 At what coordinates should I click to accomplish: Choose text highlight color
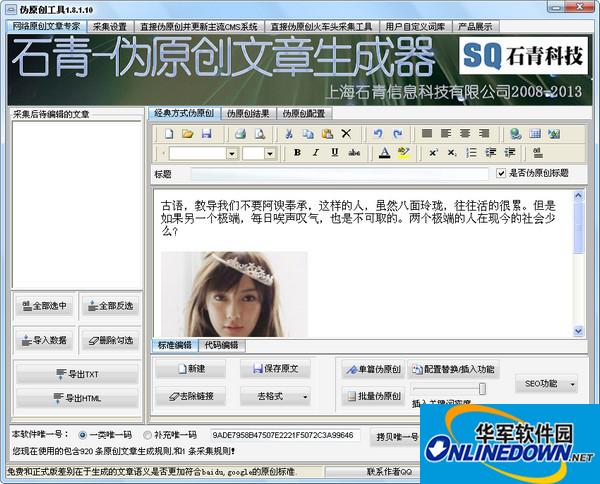pos(404,153)
